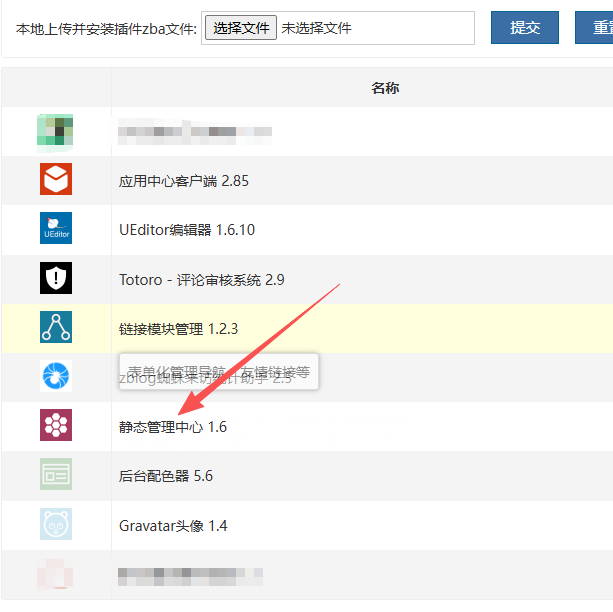This screenshot has width=613, height=612.
Task: Select the UEditor编辑器 1.6.10 text
Action: coord(187,230)
